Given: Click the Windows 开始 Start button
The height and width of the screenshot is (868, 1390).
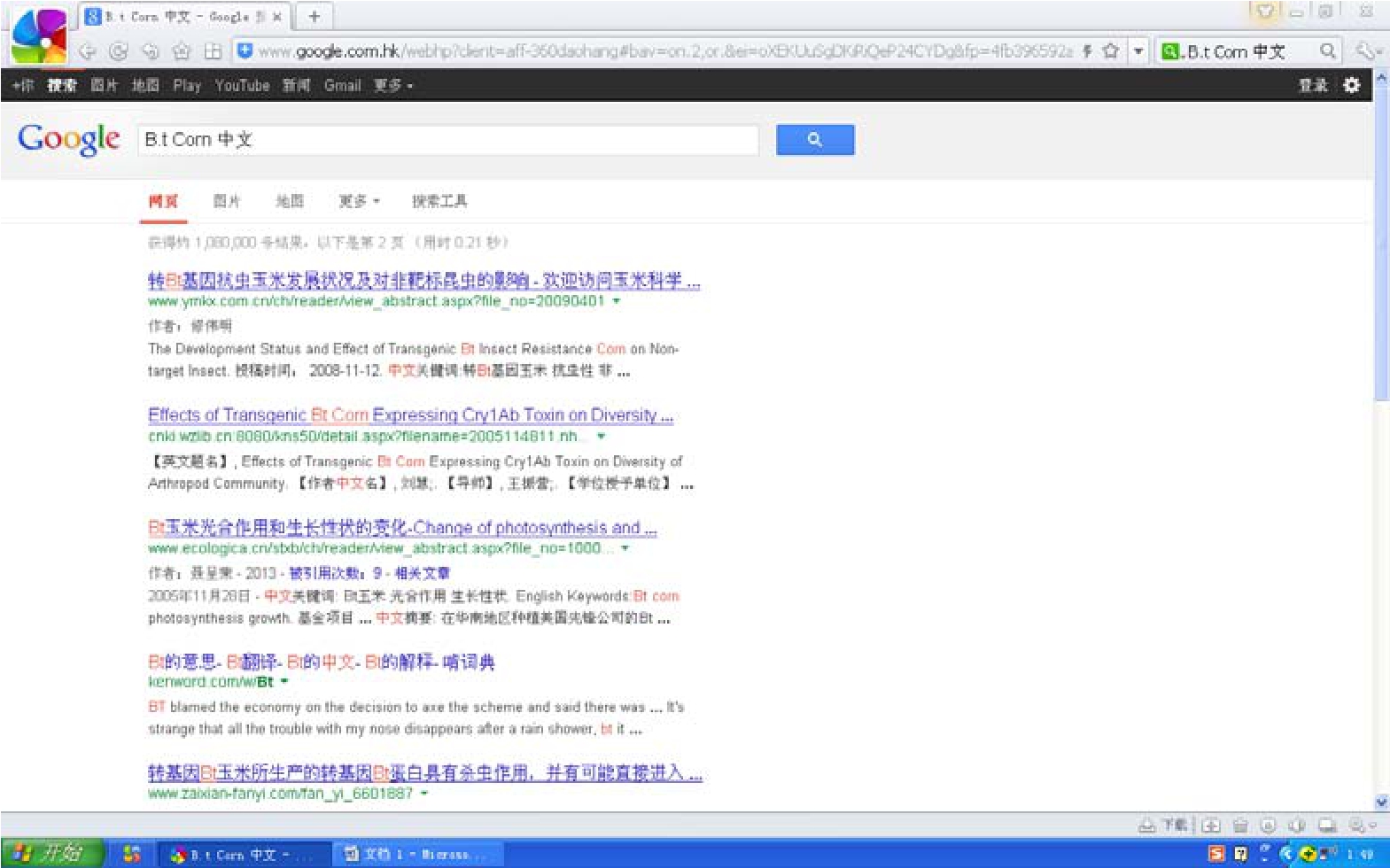Looking at the screenshot, I should point(53,854).
